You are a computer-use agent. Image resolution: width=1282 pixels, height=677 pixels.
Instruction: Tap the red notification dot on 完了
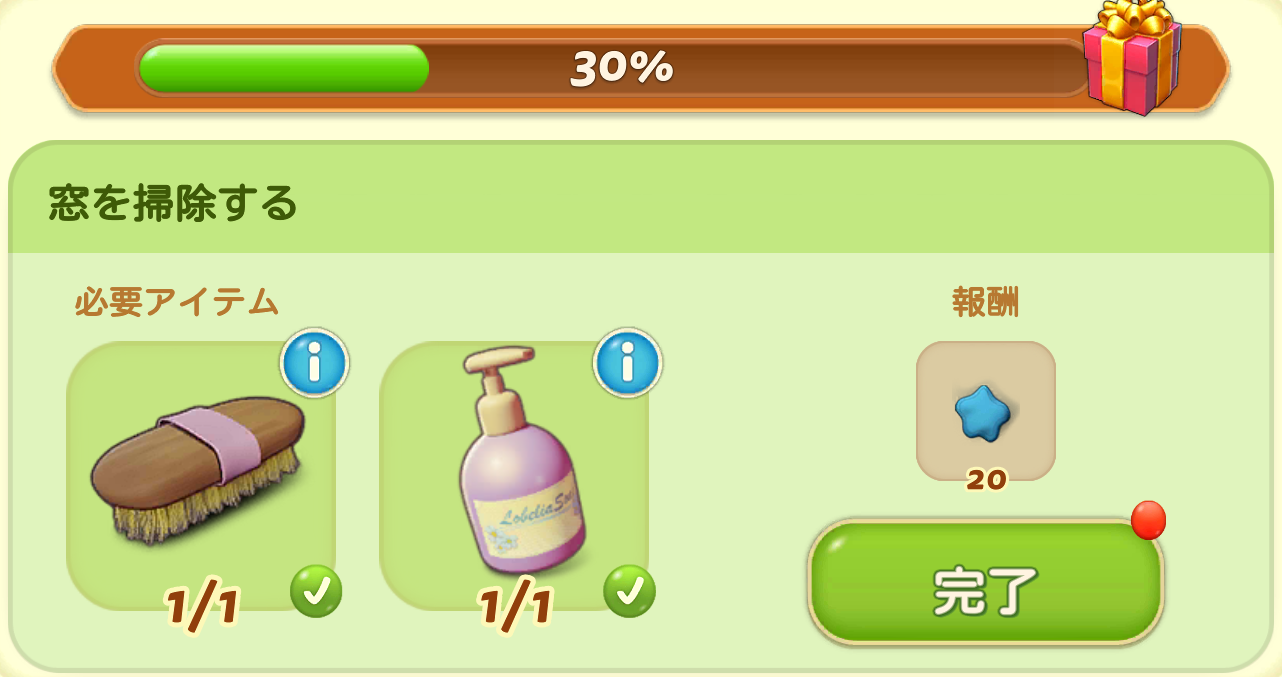coord(1149,520)
